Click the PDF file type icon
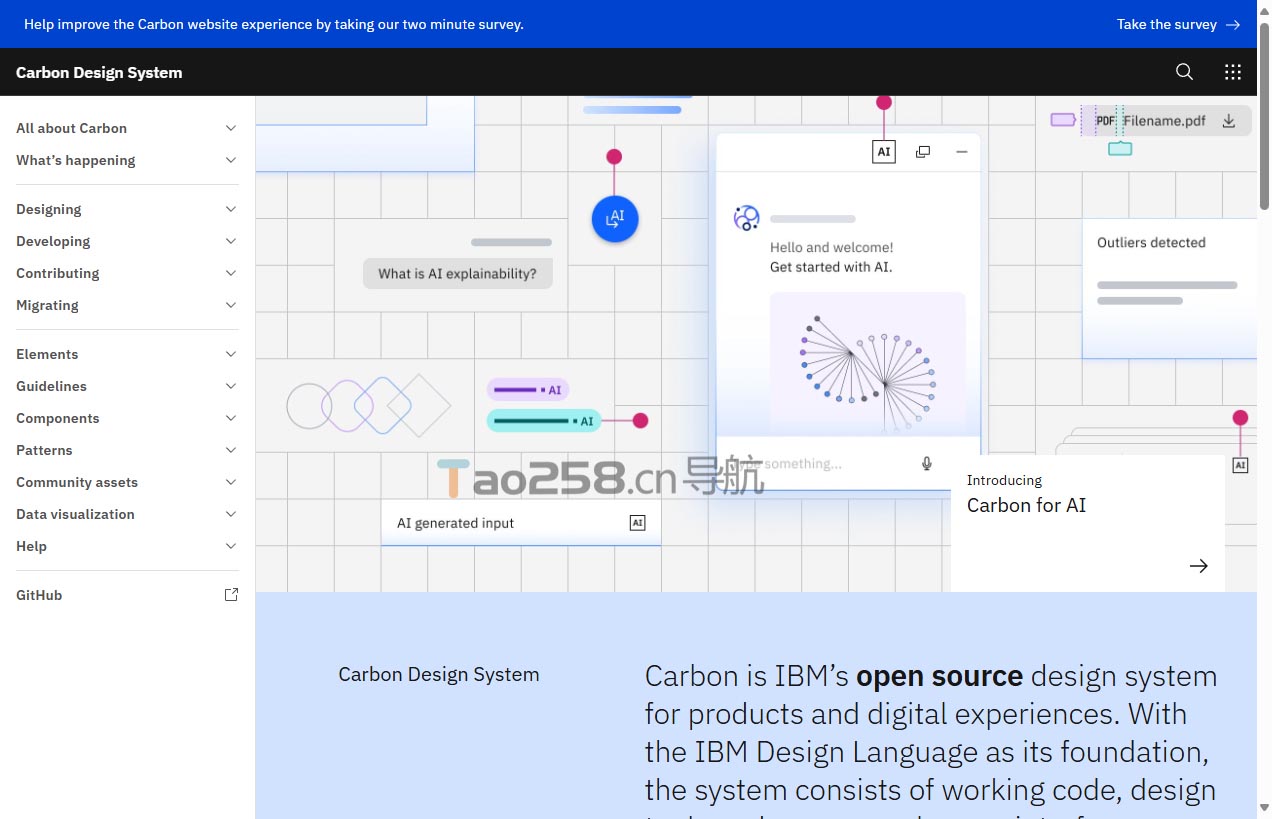The image size is (1272, 819). (1105, 121)
